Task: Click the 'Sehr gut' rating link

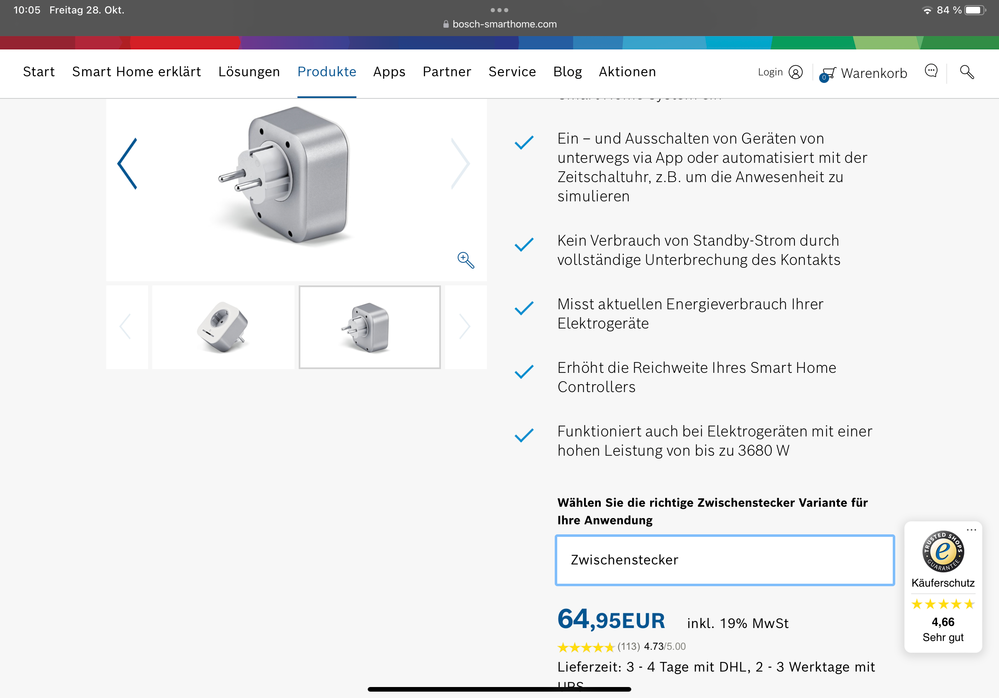Action: click(x=942, y=637)
